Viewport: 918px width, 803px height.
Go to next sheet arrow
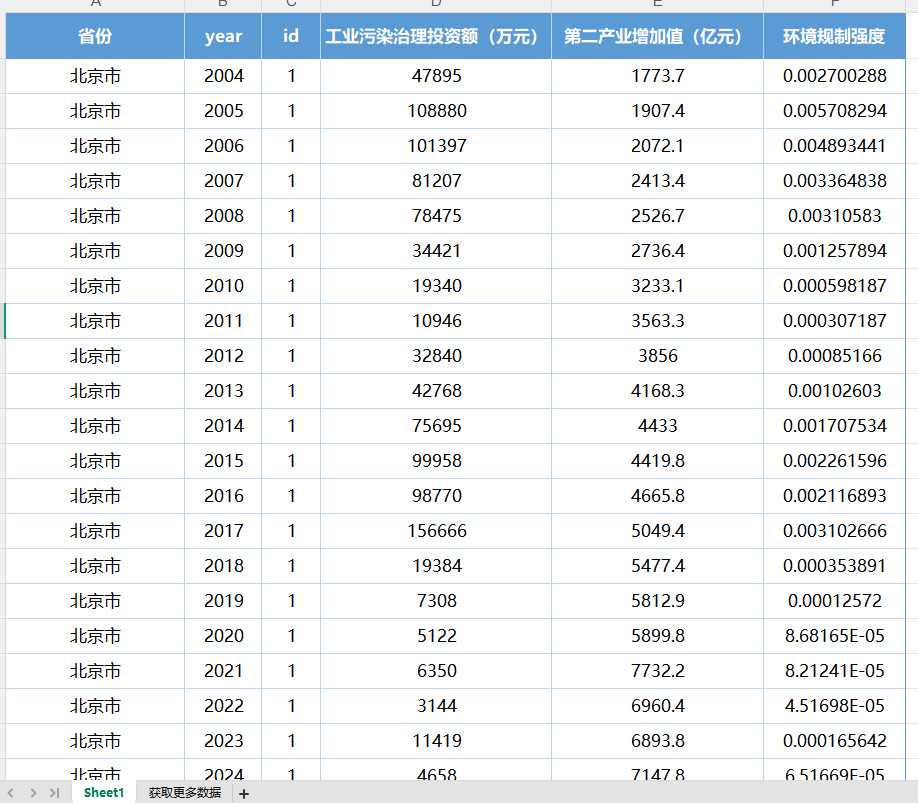coord(33,793)
